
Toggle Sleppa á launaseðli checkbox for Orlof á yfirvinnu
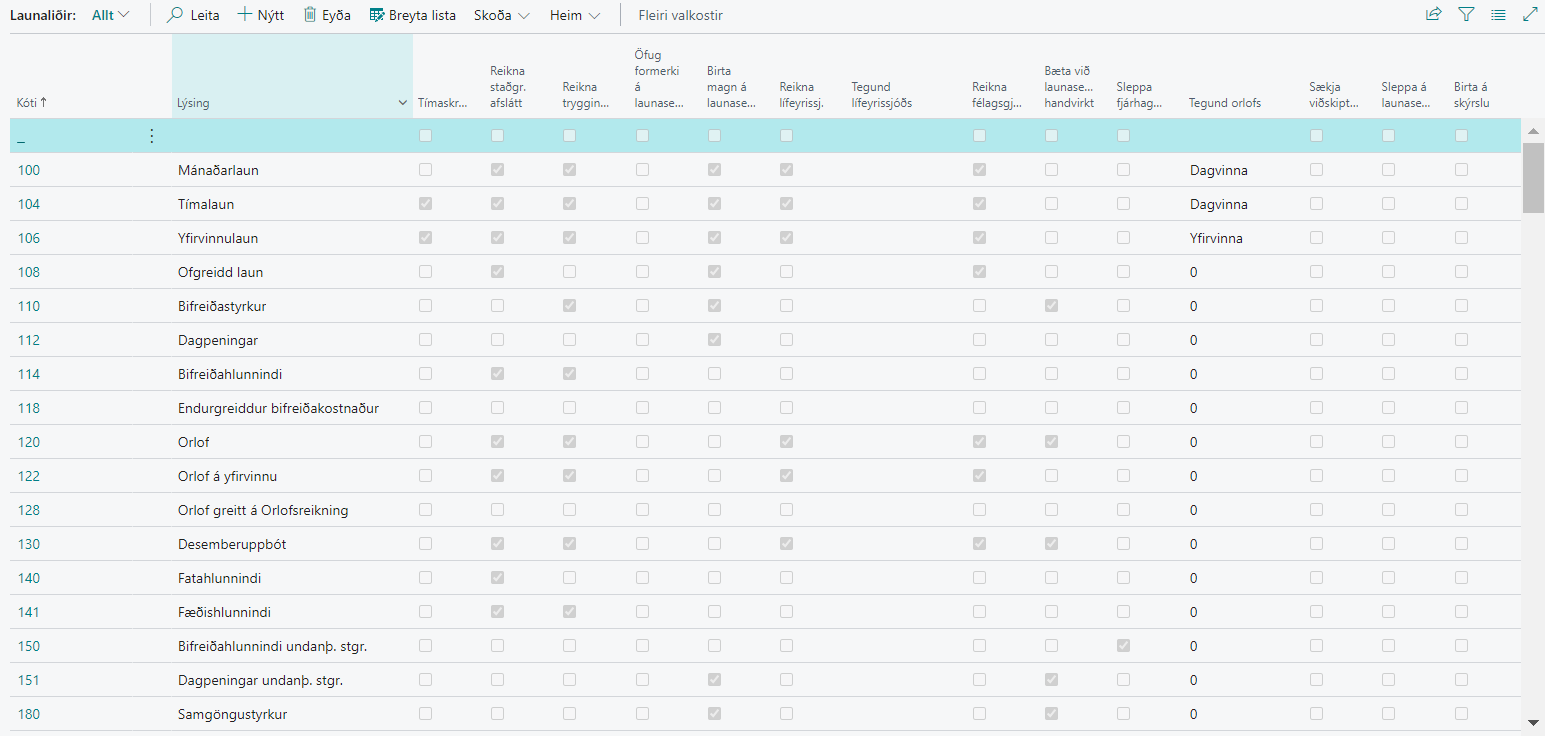pyautogui.click(x=1388, y=476)
